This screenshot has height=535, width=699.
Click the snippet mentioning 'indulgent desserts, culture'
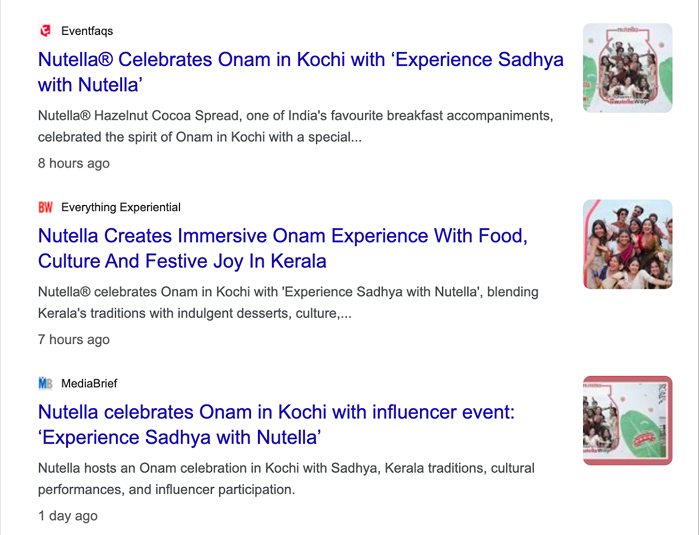point(288,303)
